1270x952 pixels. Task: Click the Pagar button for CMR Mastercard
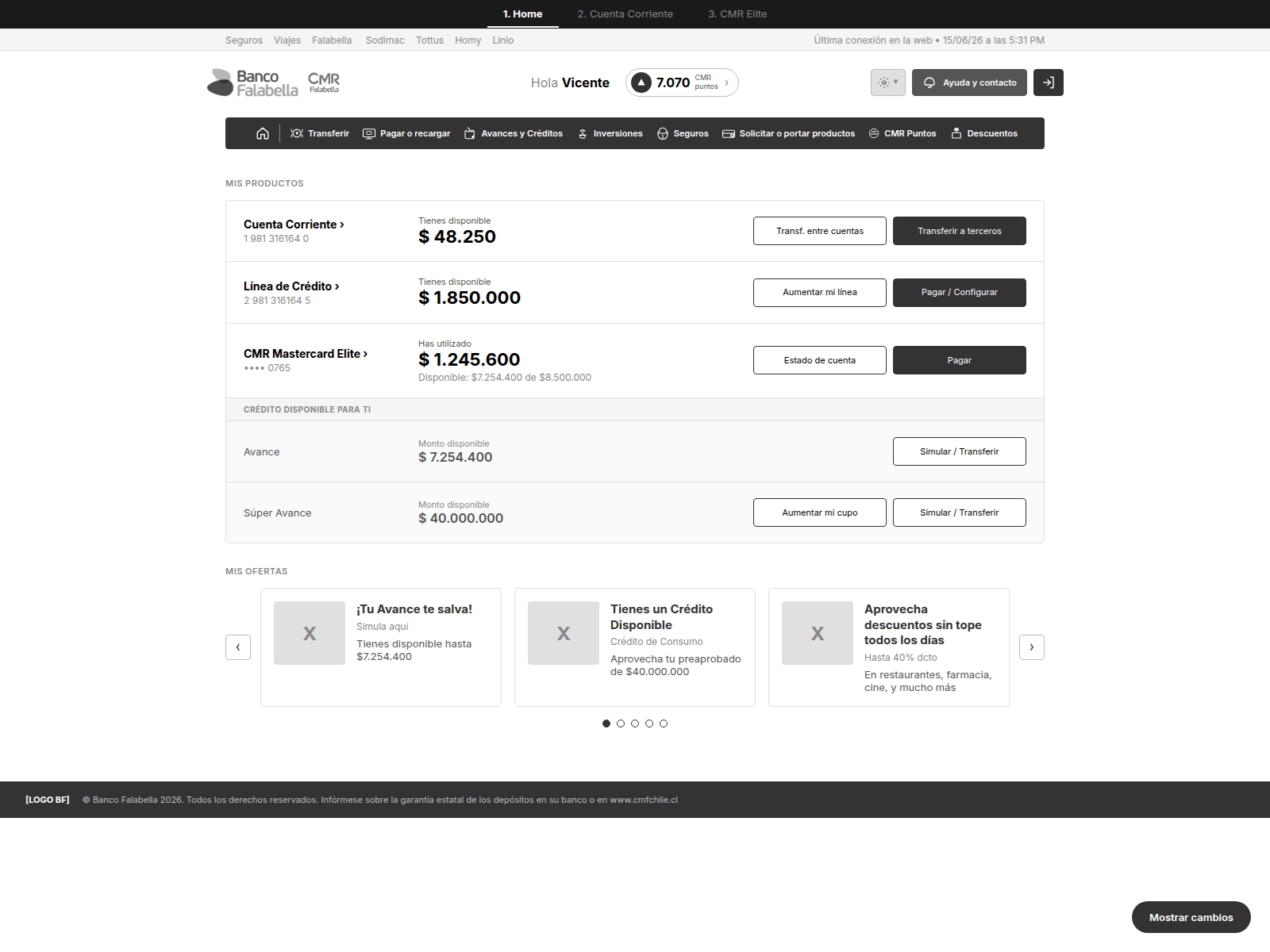[x=960, y=360]
